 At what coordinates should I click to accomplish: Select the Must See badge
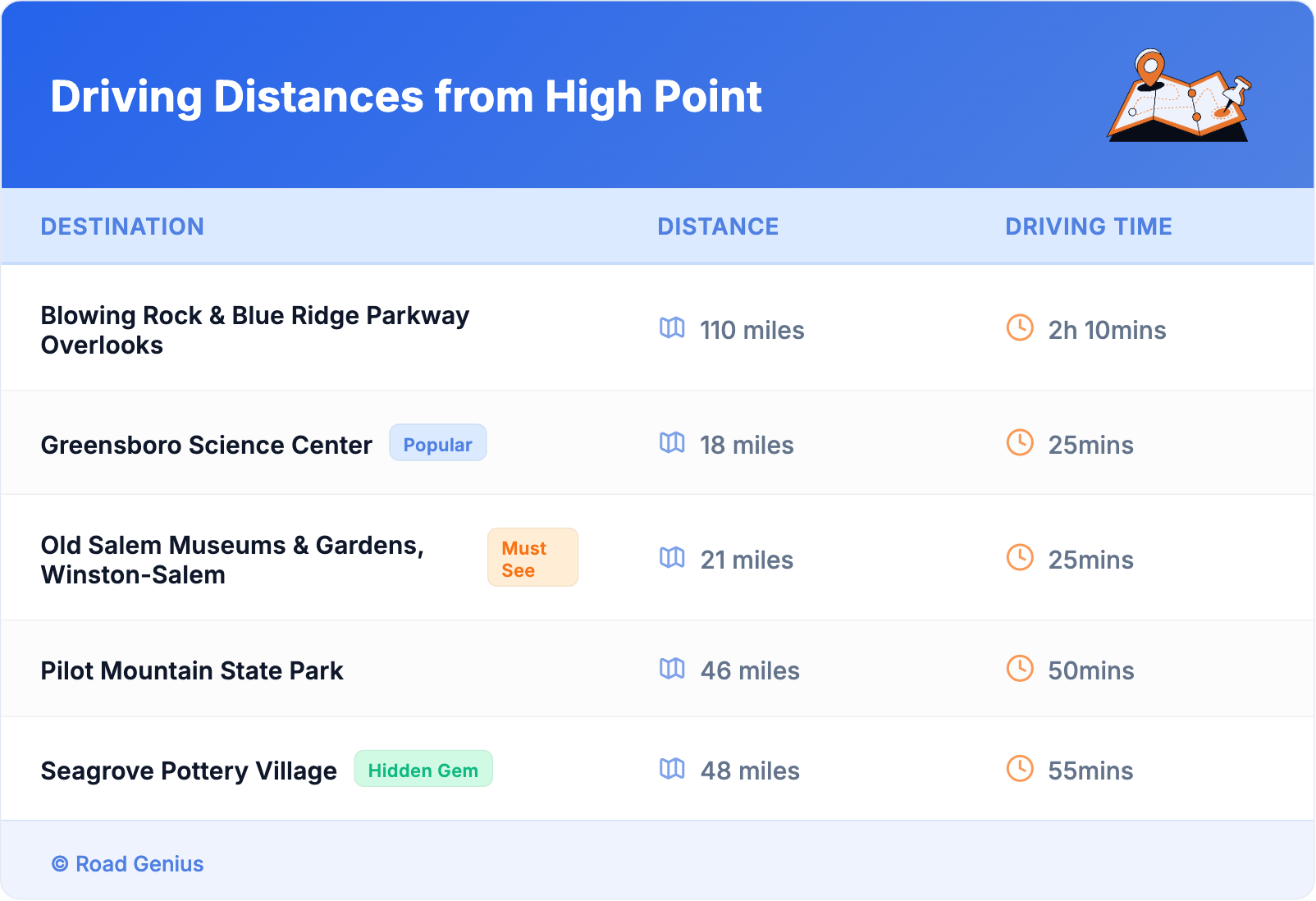click(x=532, y=558)
